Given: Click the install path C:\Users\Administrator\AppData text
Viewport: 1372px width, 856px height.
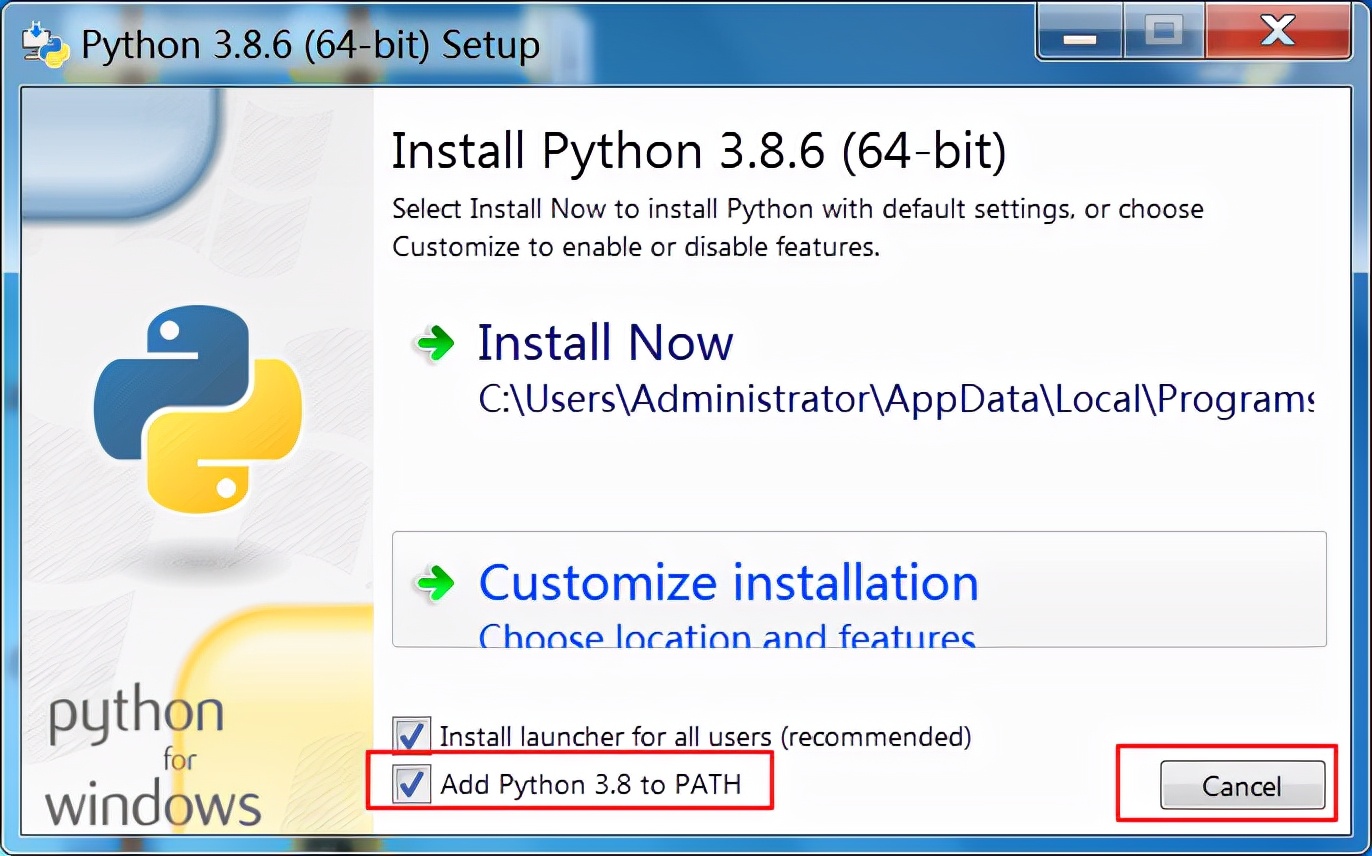Looking at the screenshot, I should point(895,399).
